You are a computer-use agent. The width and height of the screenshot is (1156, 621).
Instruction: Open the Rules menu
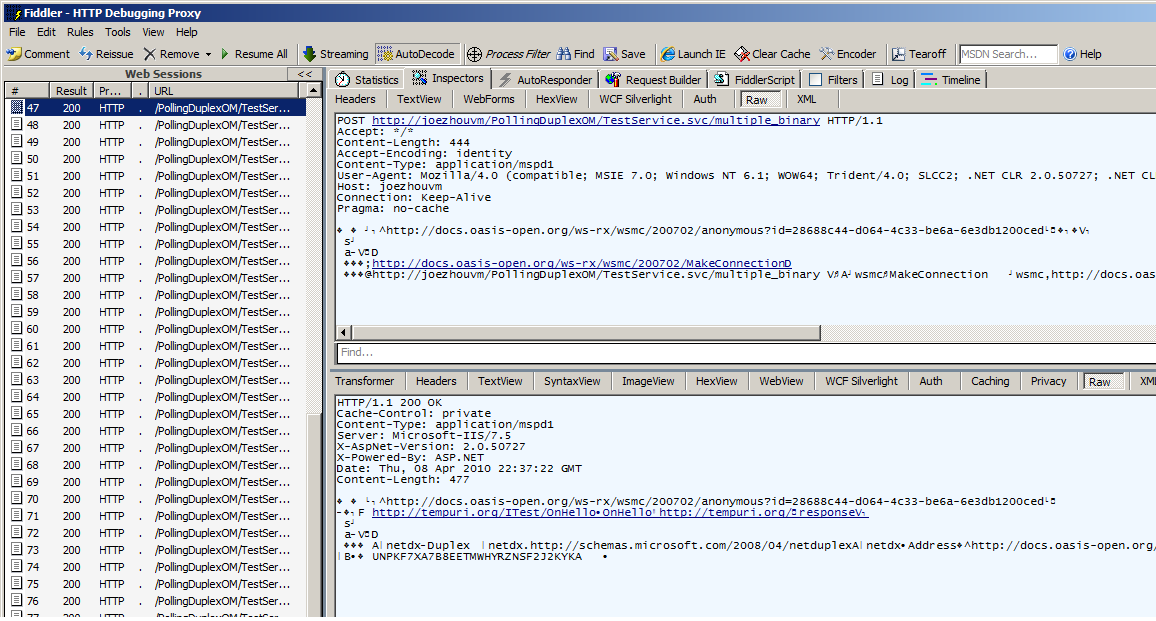[80, 32]
